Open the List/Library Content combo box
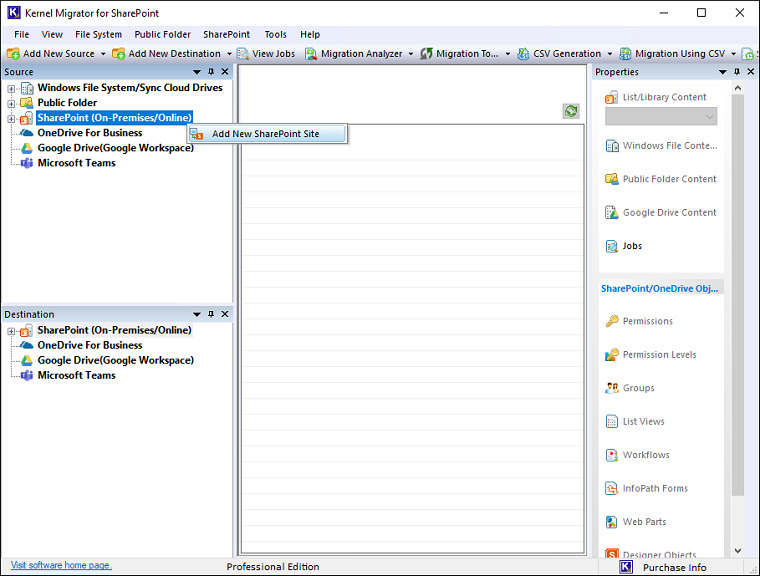The image size is (760, 576). [x=661, y=117]
